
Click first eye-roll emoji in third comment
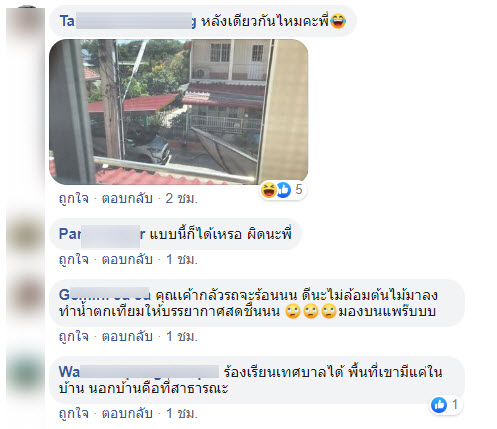click(293, 312)
